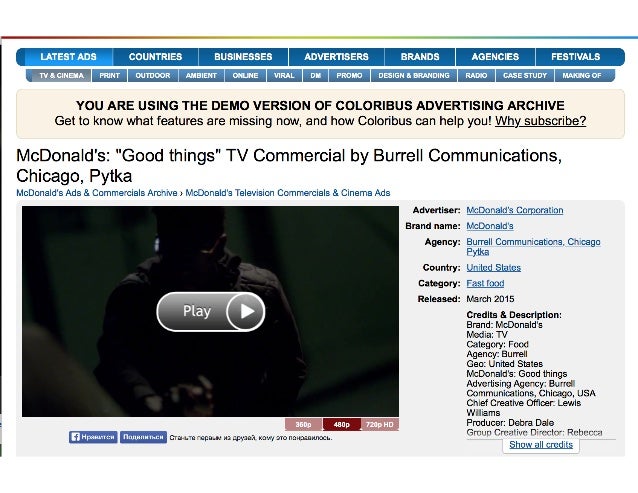The image size is (638, 493).
Task: Select the Print subcategory
Action: point(109,76)
